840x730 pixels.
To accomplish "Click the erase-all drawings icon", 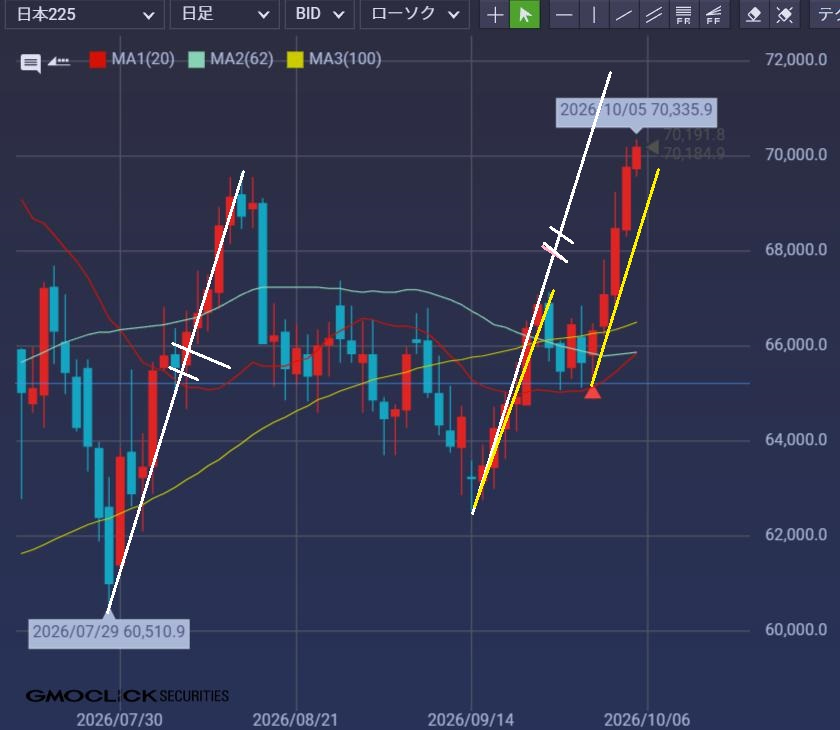I will pos(784,14).
